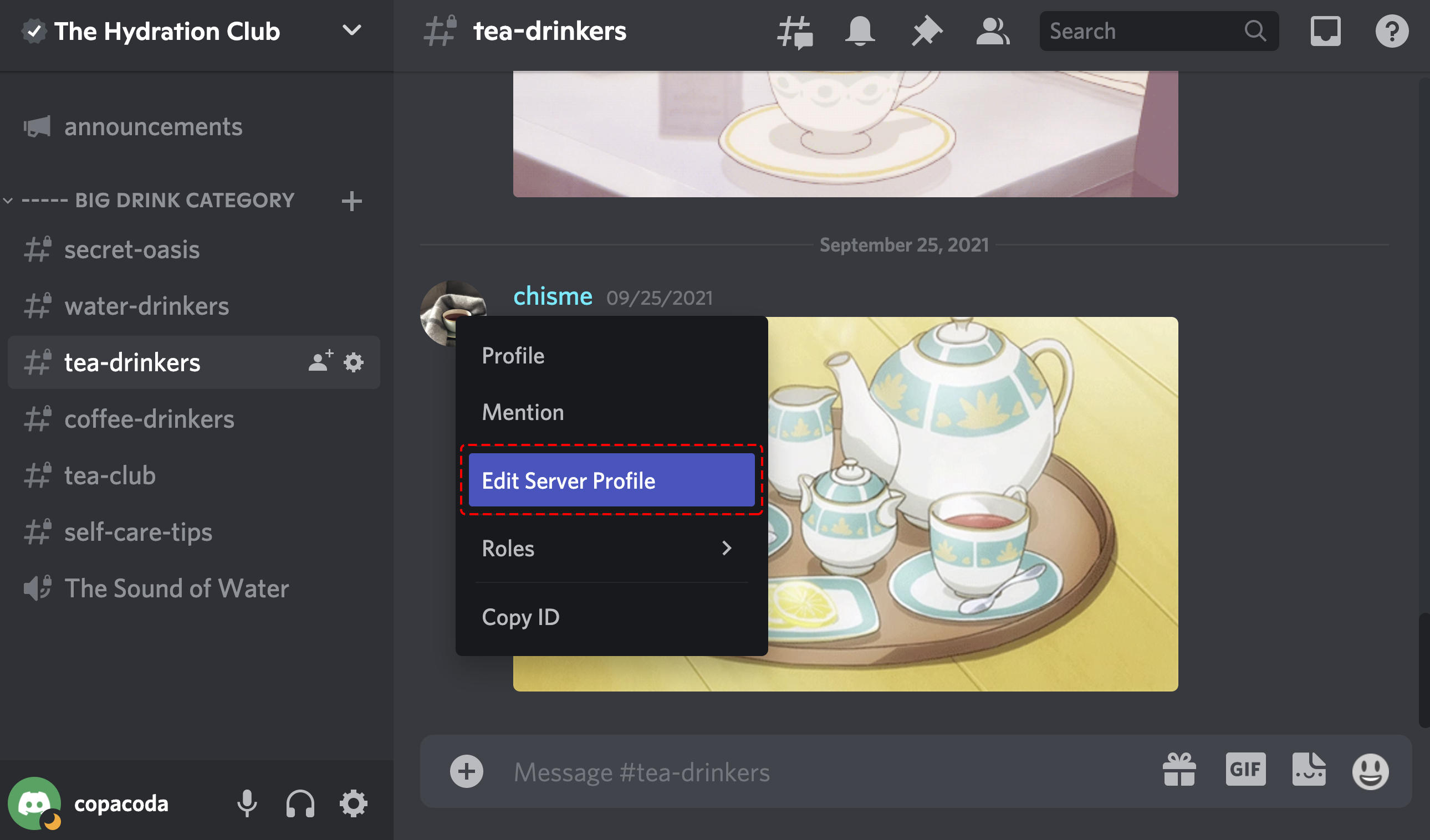Image resolution: width=1430 pixels, height=840 pixels.
Task: Click the Mention option in context menu
Action: (522, 411)
